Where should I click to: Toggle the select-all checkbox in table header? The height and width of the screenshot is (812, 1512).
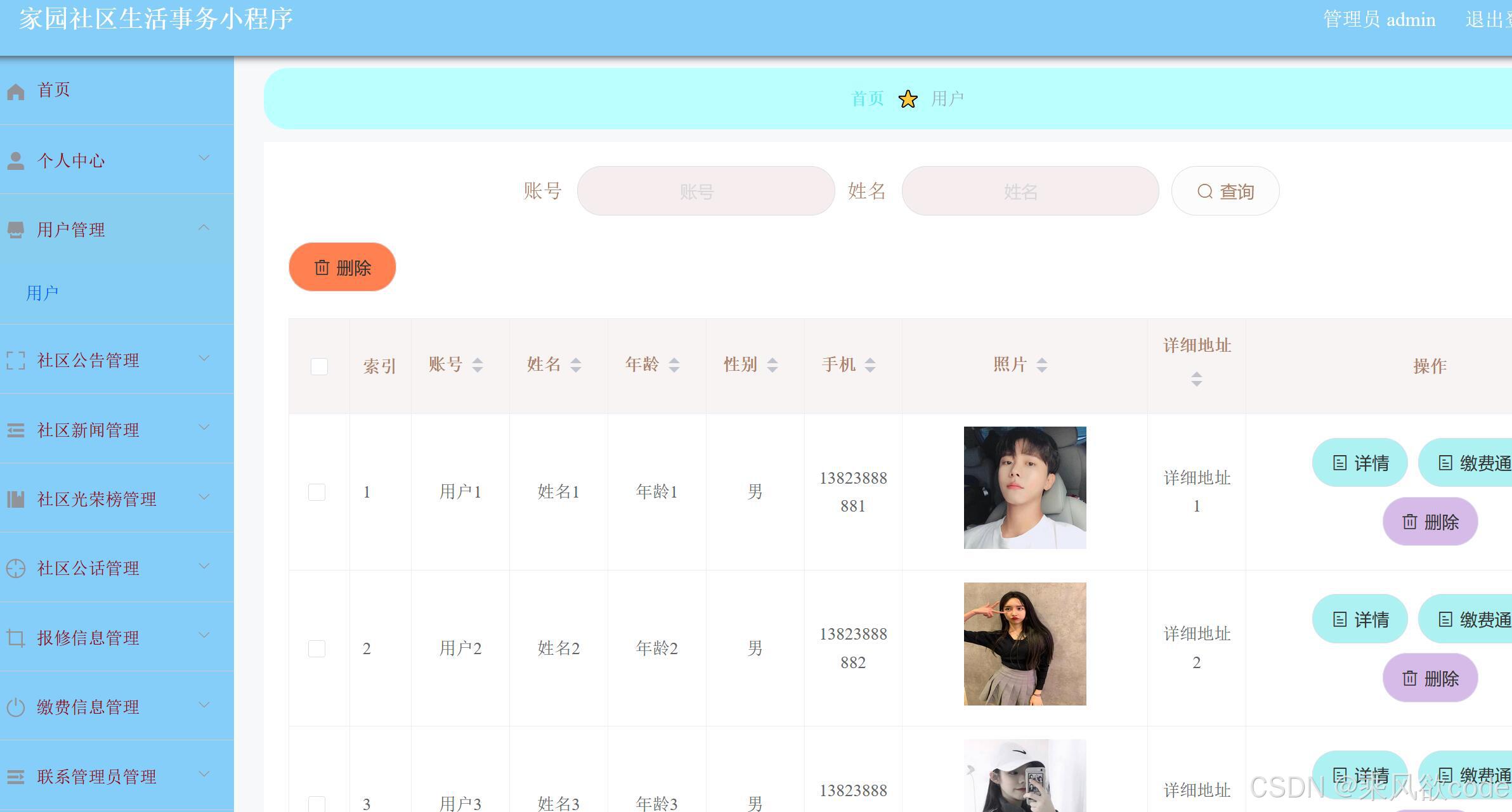319,366
